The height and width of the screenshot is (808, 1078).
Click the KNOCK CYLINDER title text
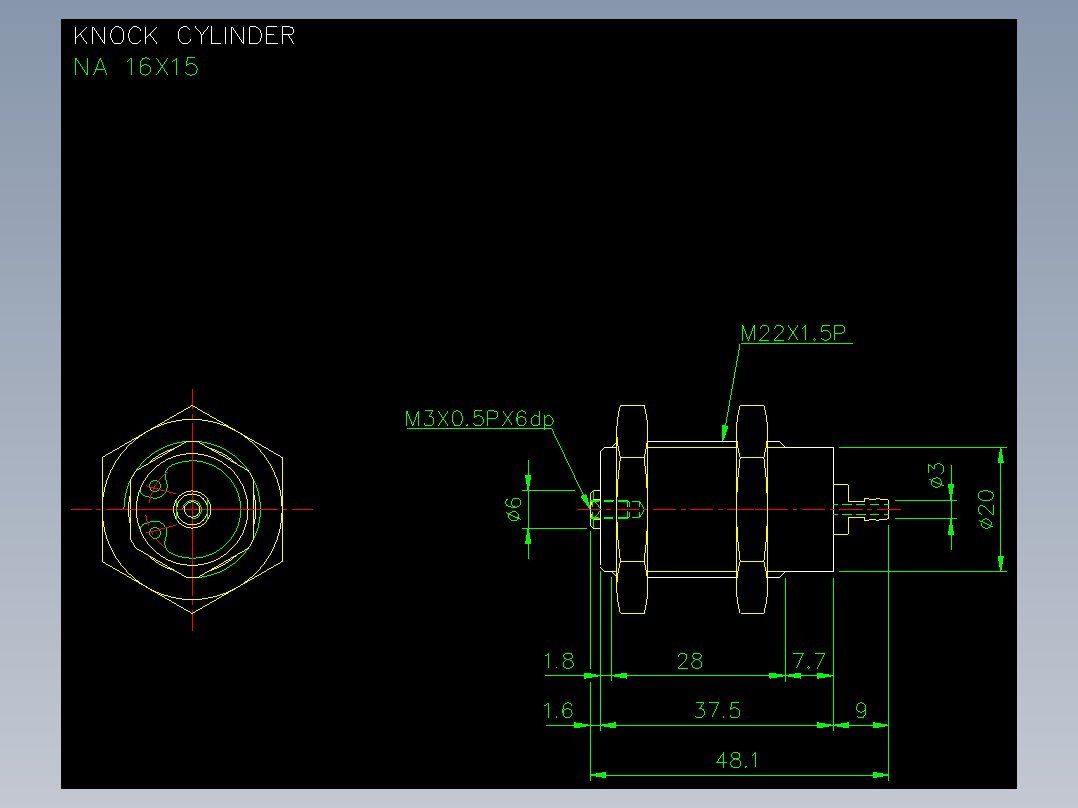[x=184, y=36]
